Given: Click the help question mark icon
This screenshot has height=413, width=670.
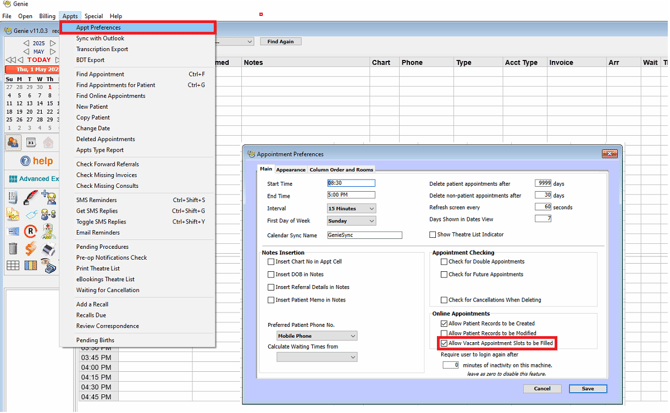Looking at the screenshot, I should (26, 160).
